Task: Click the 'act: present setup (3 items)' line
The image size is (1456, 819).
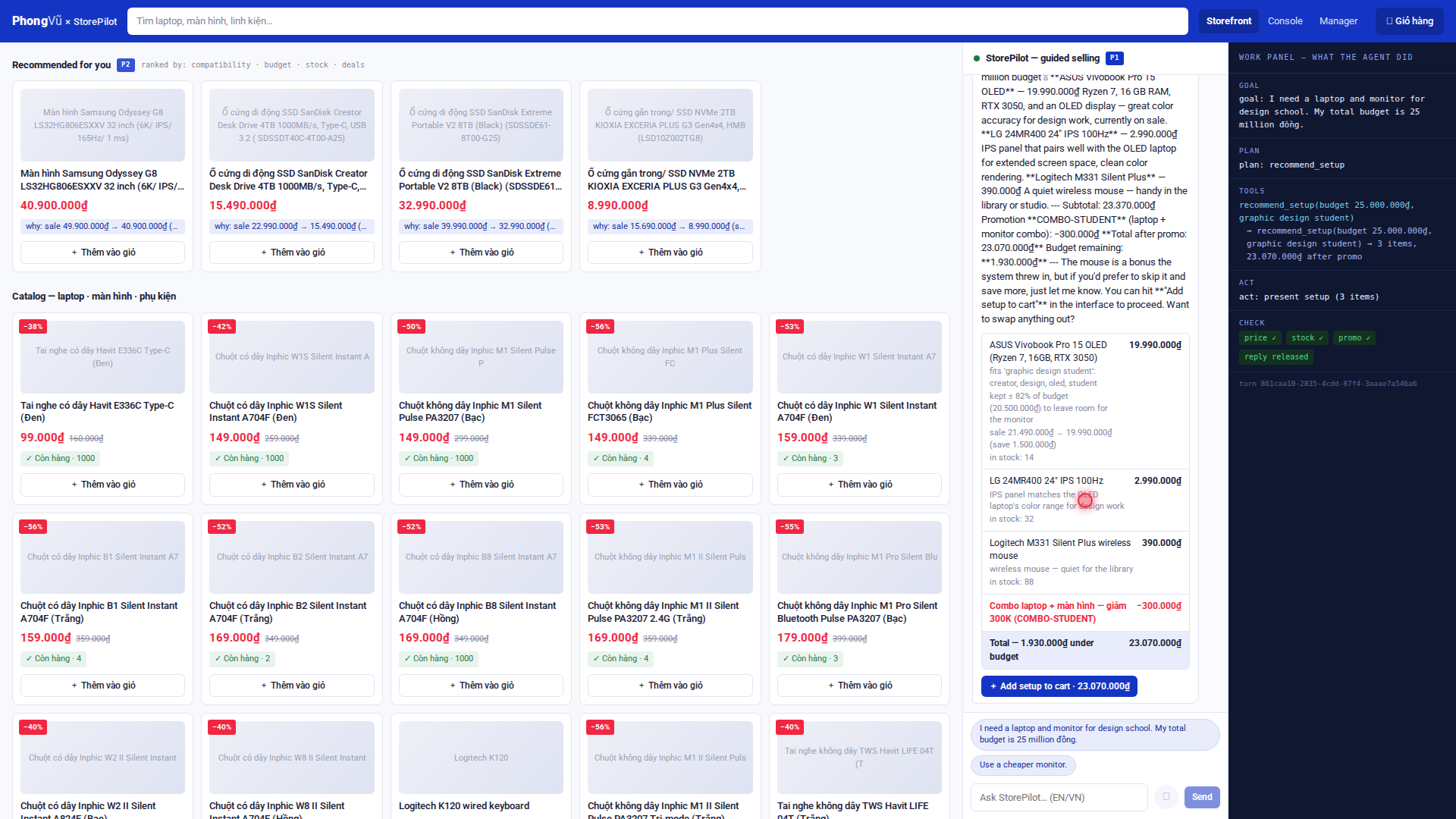Action: [x=1309, y=297]
